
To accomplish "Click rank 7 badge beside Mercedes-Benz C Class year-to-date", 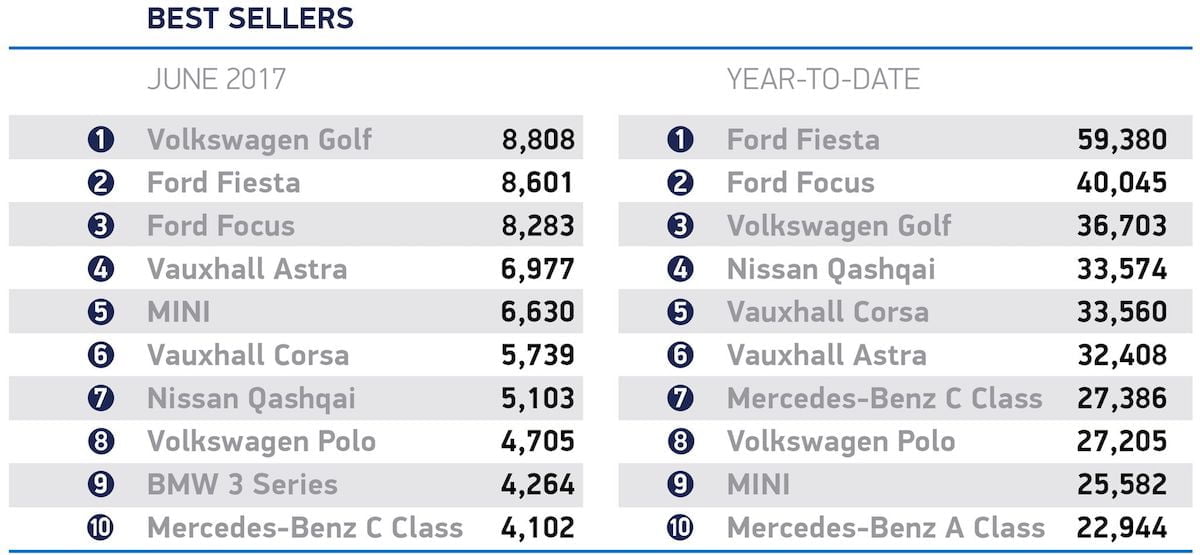I will tap(680, 398).
